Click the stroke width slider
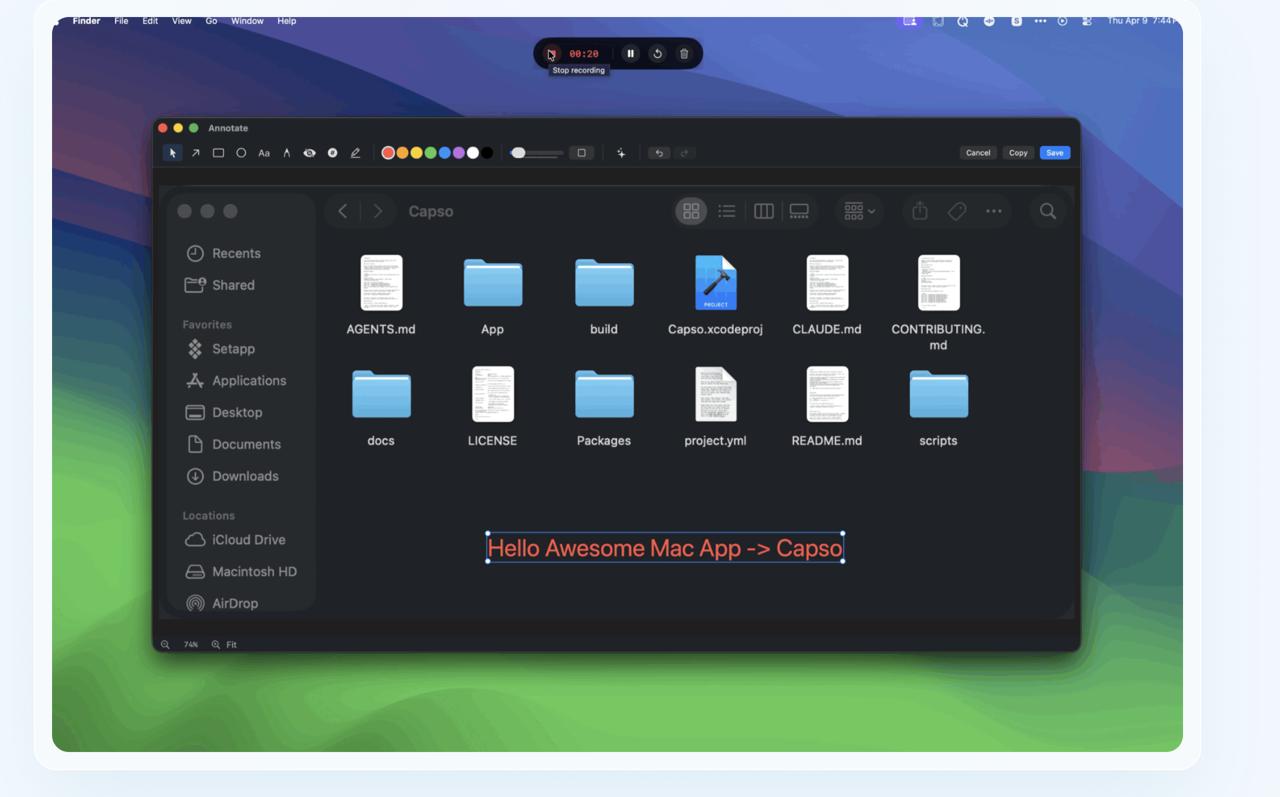 point(536,153)
